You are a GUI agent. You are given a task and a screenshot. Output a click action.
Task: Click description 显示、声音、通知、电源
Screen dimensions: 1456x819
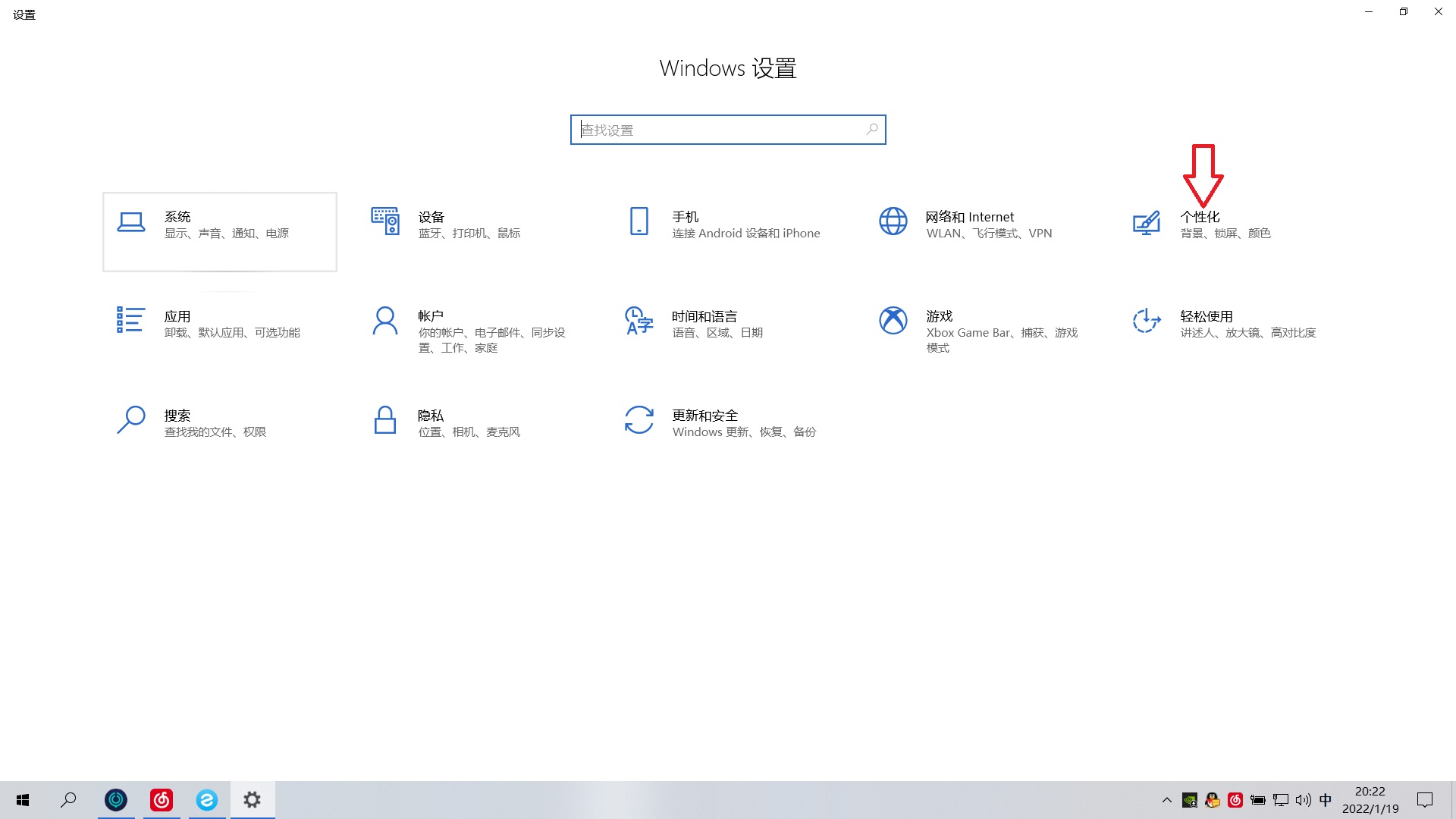coord(227,234)
